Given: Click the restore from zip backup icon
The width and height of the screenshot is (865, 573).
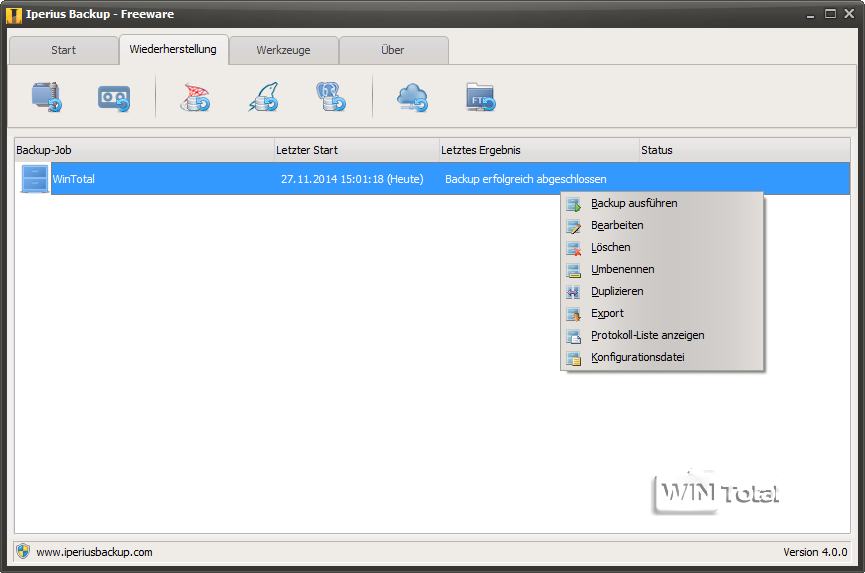Looking at the screenshot, I should [46, 97].
